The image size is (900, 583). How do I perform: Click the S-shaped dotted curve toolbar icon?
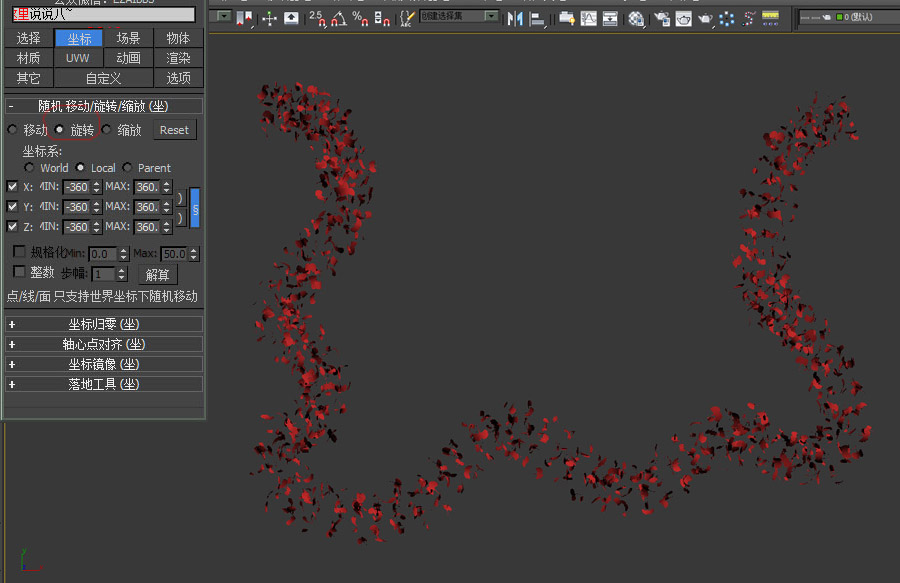(748, 18)
